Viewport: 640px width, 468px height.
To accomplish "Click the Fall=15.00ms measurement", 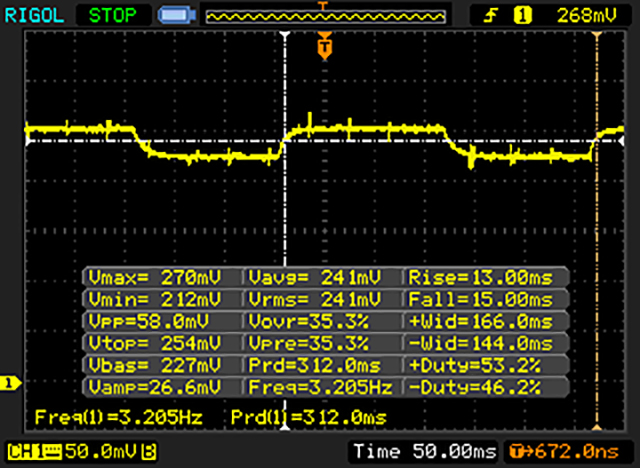I will (x=481, y=300).
